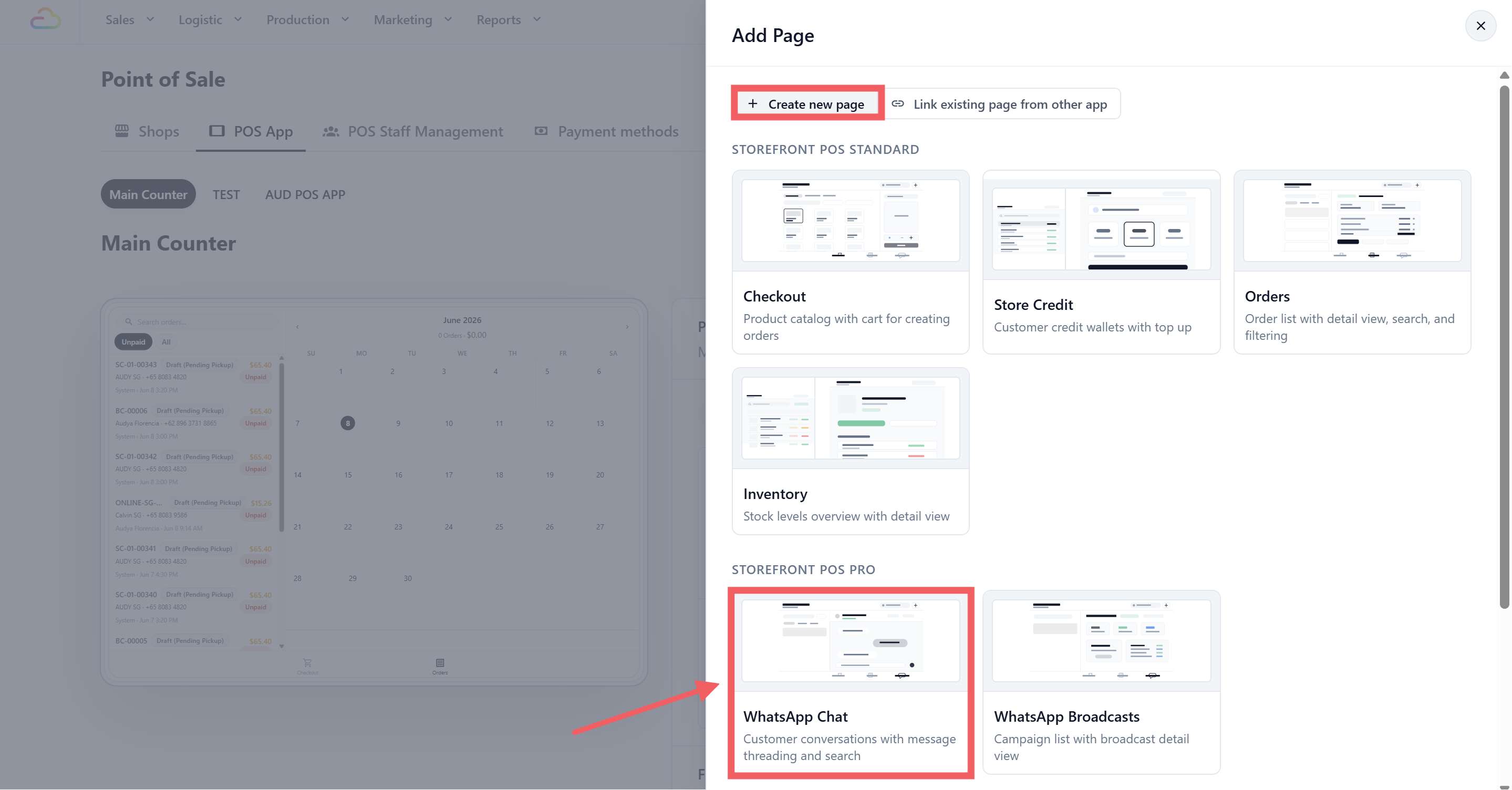
Task: Click the order list scrollbar in preview
Action: click(282, 447)
